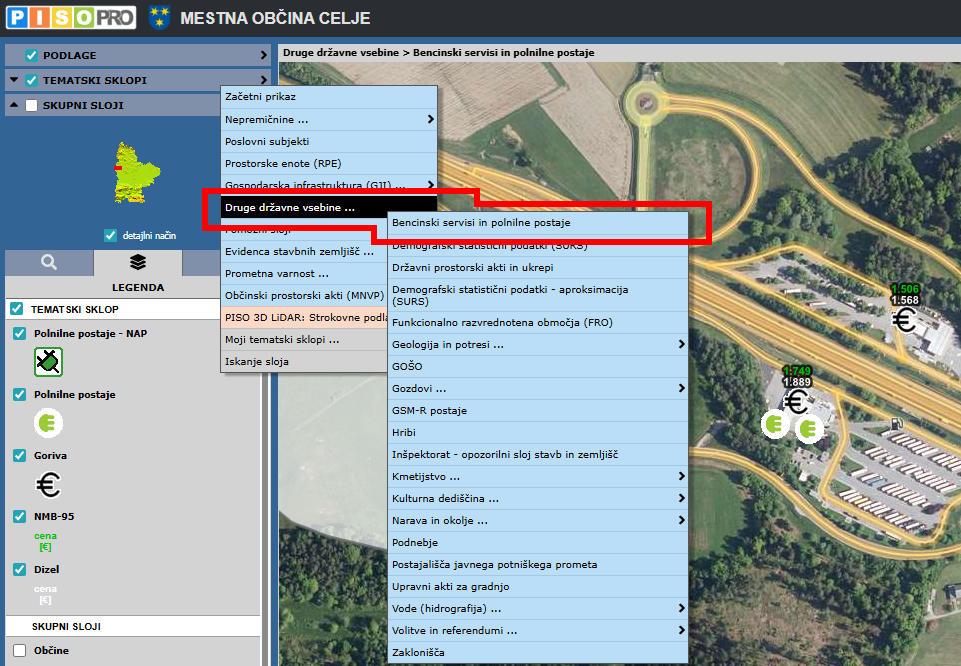Toggle the detajlni način checkbox
961x666 pixels.
pos(111,236)
